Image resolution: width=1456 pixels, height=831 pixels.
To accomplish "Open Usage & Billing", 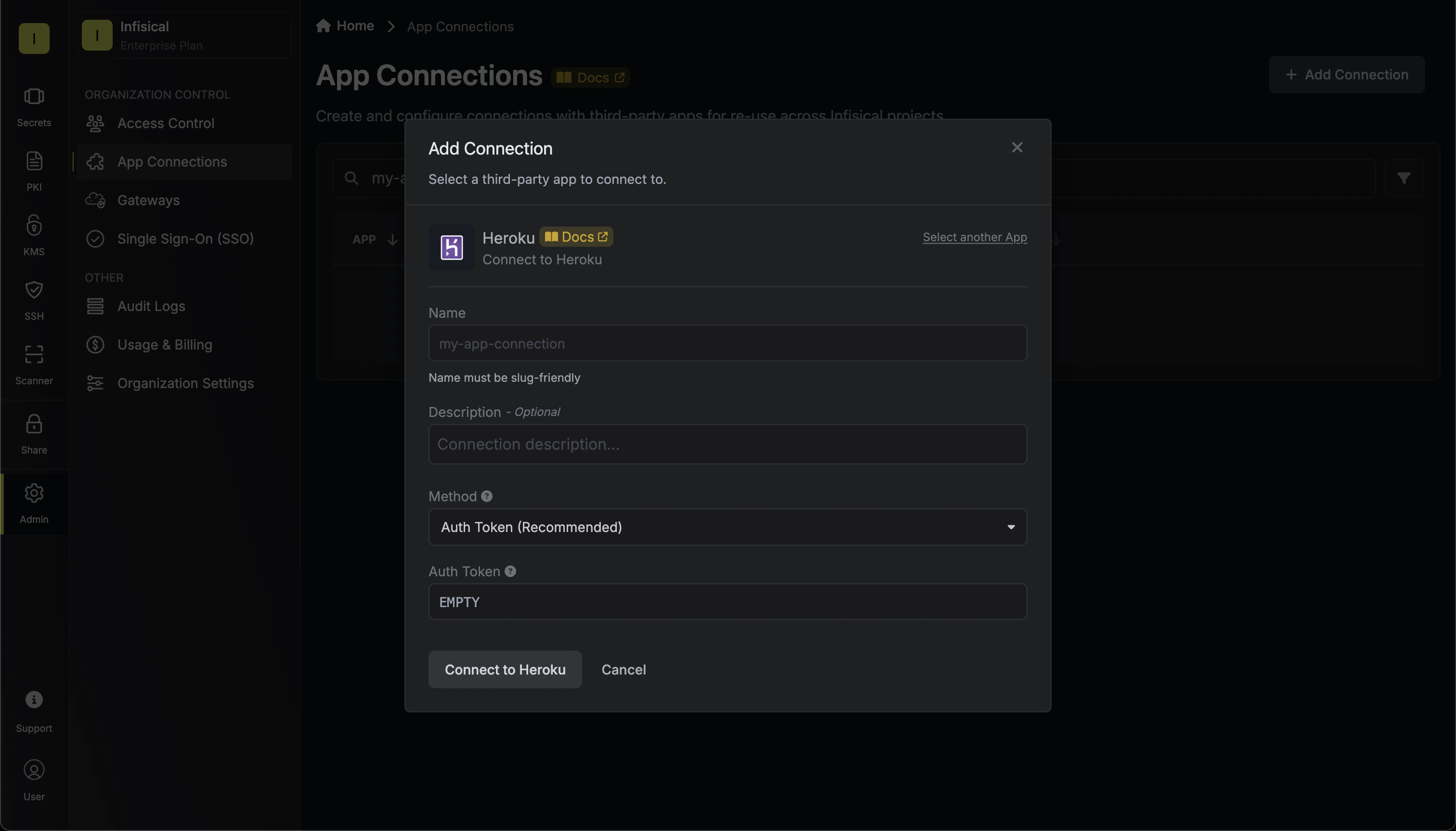I will [184, 345].
